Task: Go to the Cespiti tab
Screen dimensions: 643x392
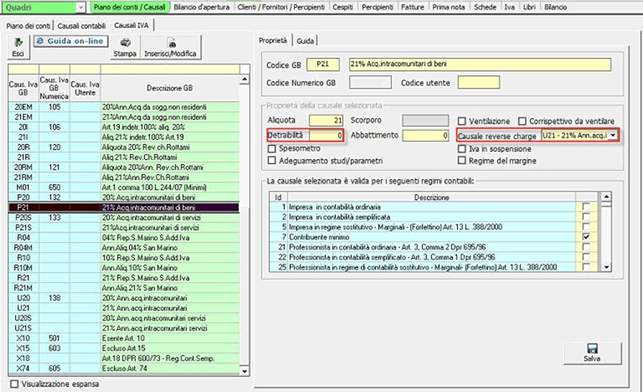Action: coord(343,7)
